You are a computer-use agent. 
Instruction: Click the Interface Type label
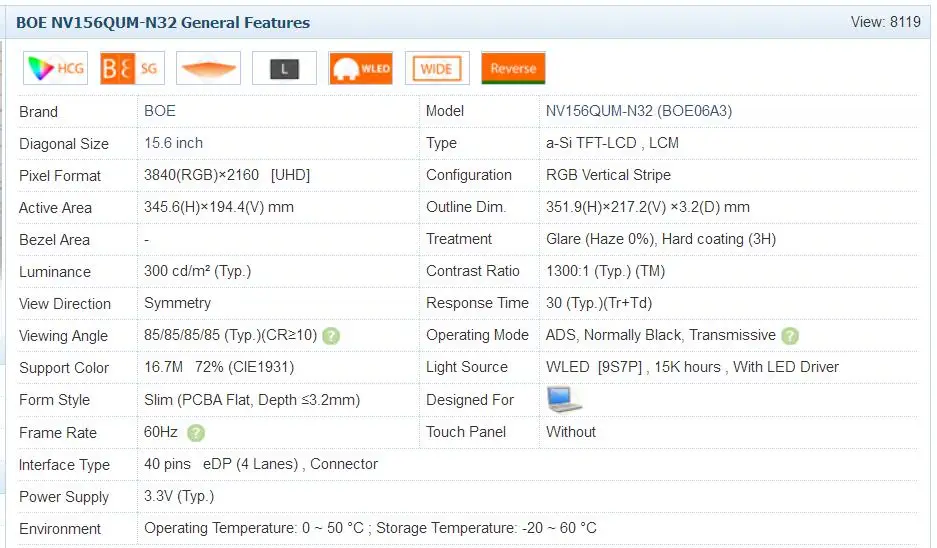(65, 465)
